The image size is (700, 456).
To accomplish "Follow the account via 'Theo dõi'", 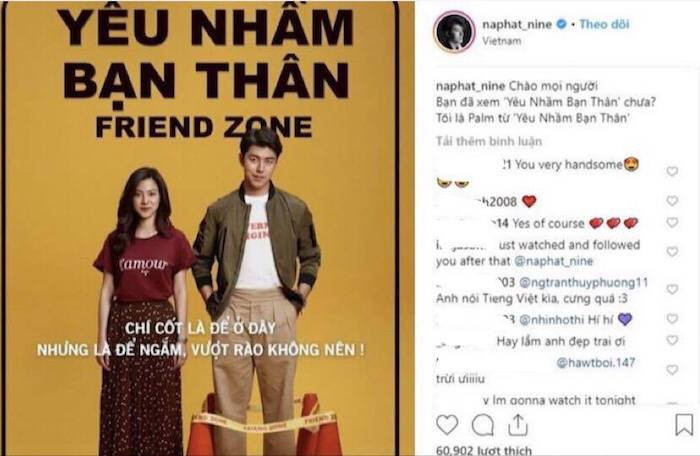I will [x=604, y=24].
